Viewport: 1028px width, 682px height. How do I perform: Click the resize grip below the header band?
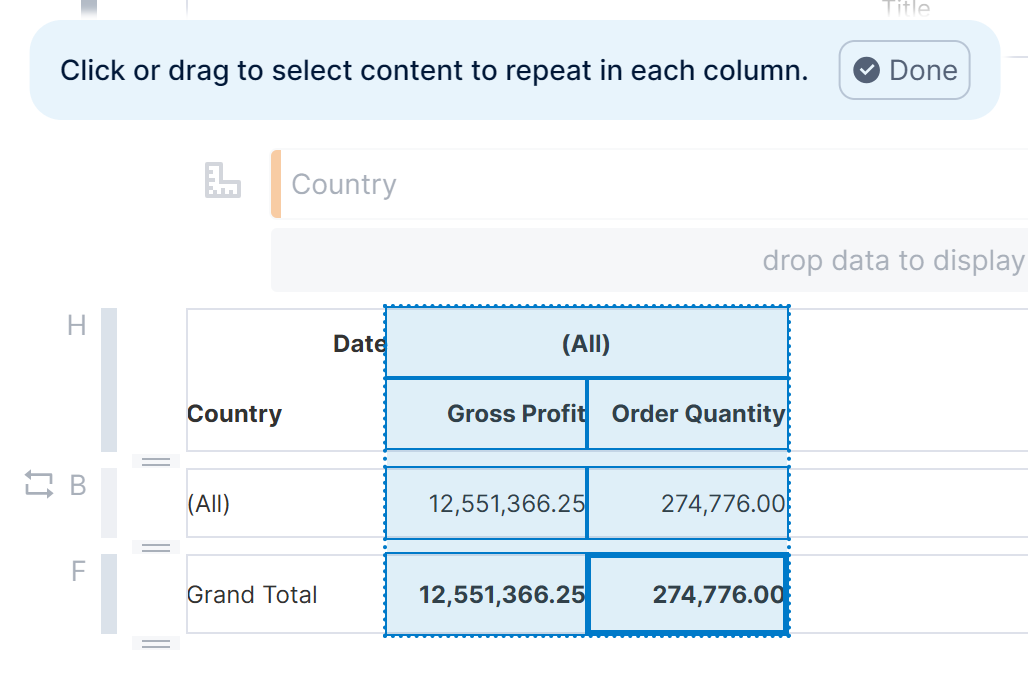coord(156,460)
